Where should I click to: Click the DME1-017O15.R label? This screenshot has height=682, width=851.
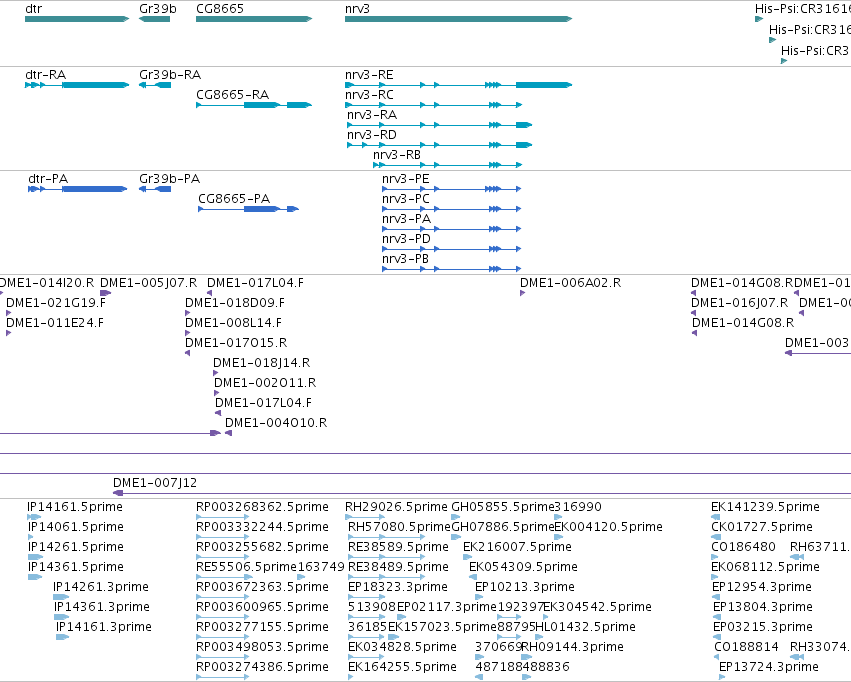coord(236,343)
